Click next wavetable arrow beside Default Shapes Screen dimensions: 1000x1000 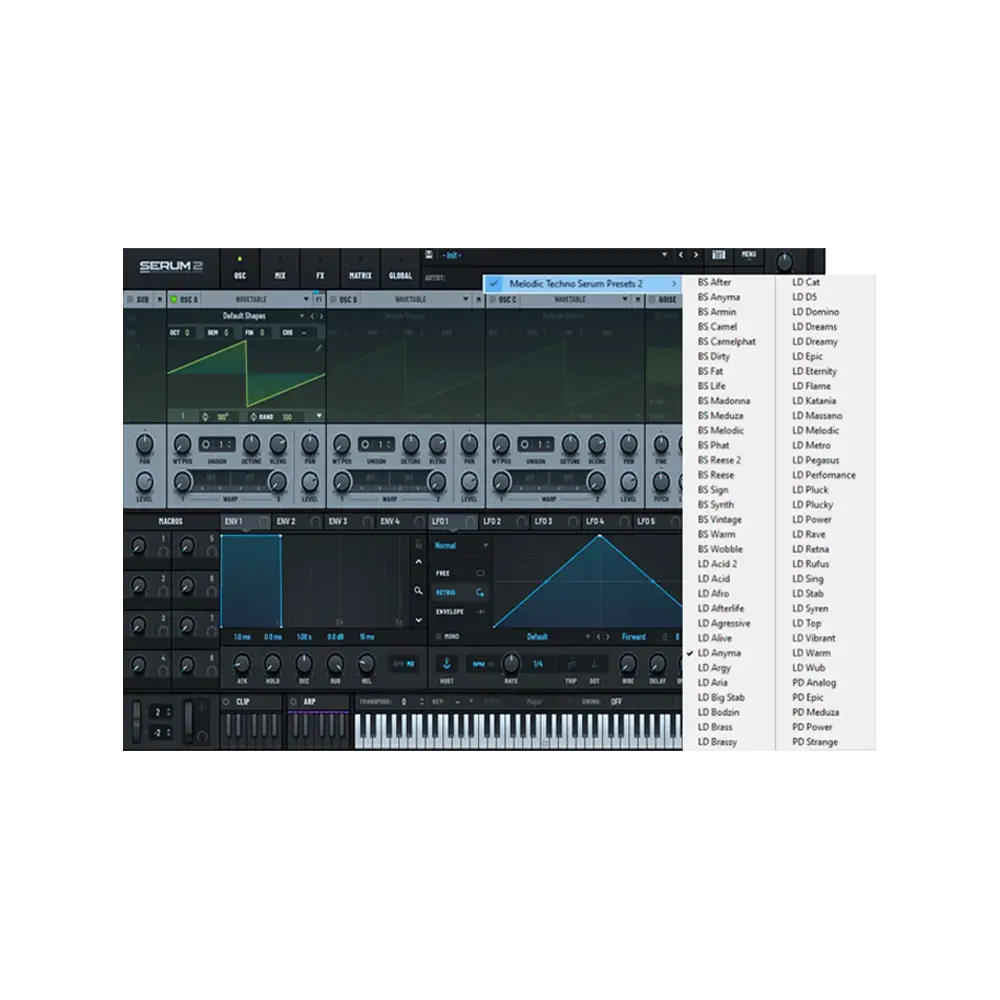click(321, 316)
